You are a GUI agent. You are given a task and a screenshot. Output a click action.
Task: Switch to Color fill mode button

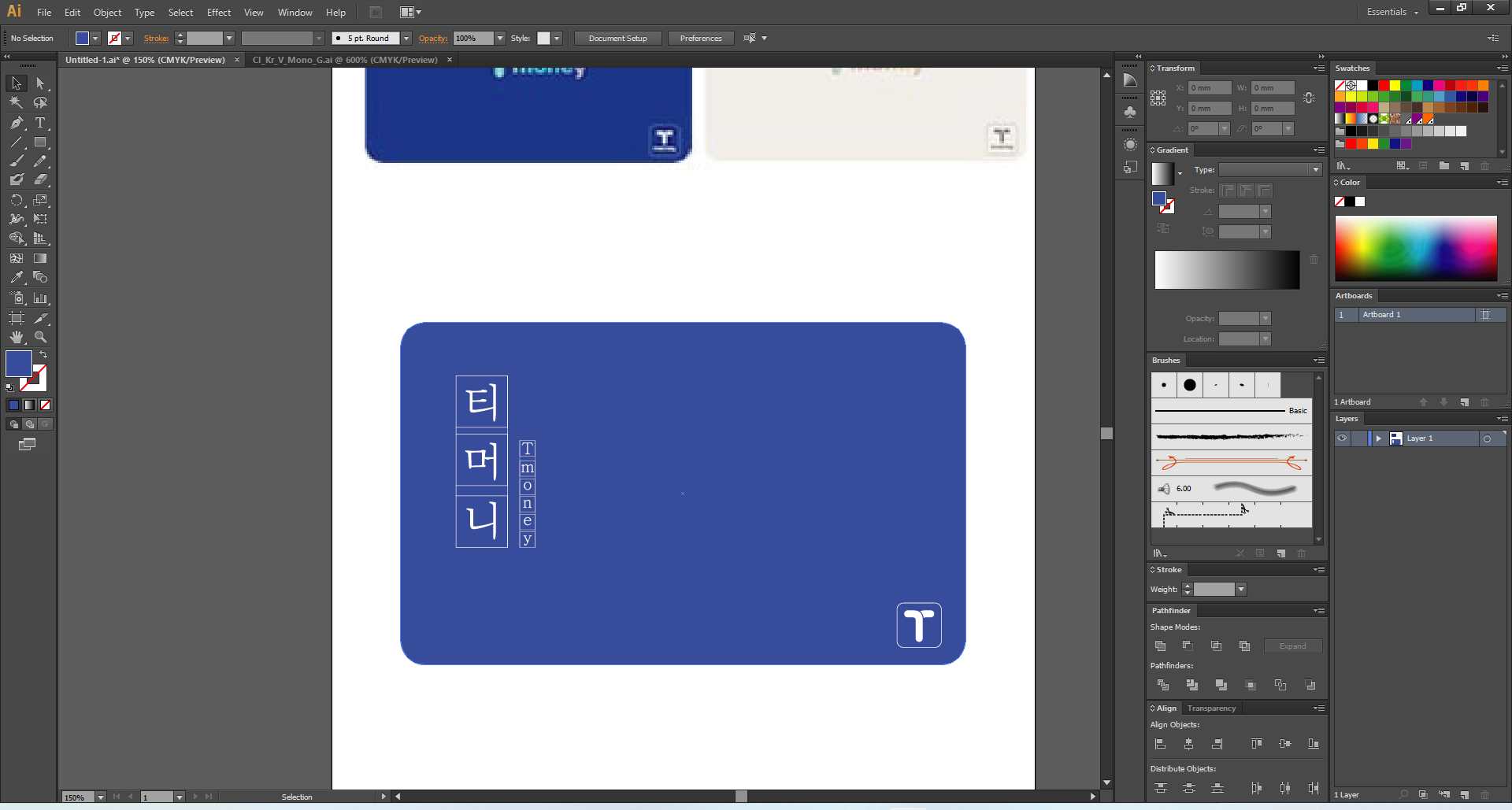pos(13,405)
